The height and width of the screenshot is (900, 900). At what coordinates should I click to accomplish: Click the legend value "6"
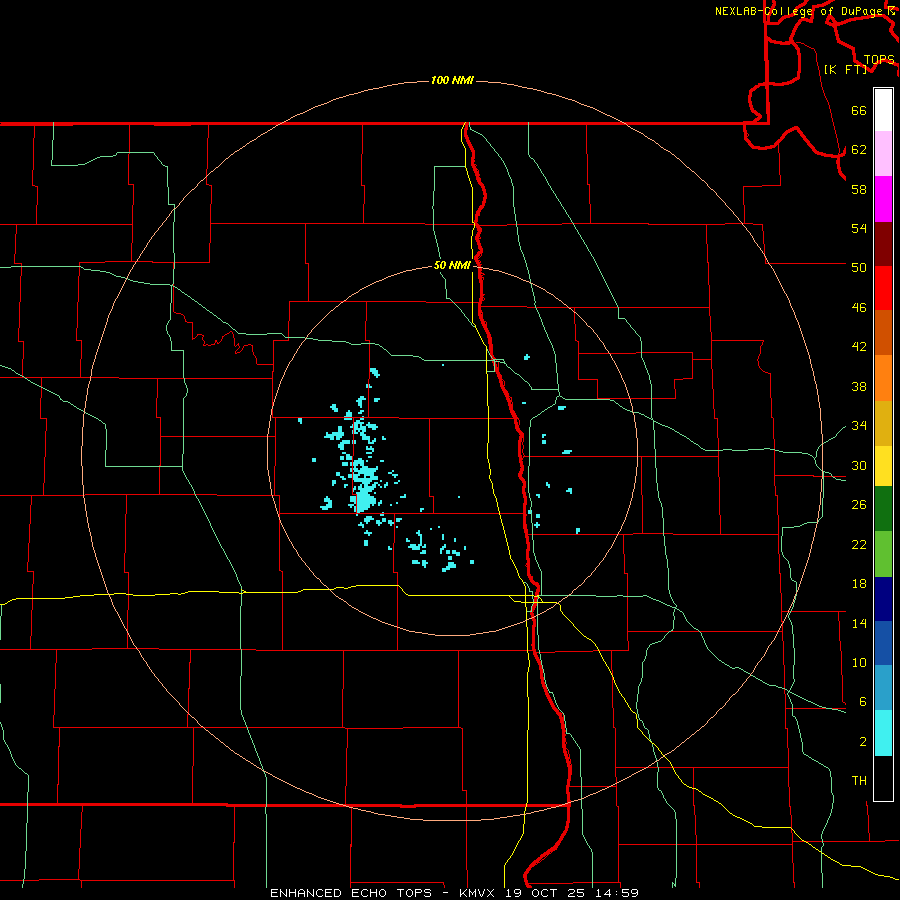click(863, 702)
